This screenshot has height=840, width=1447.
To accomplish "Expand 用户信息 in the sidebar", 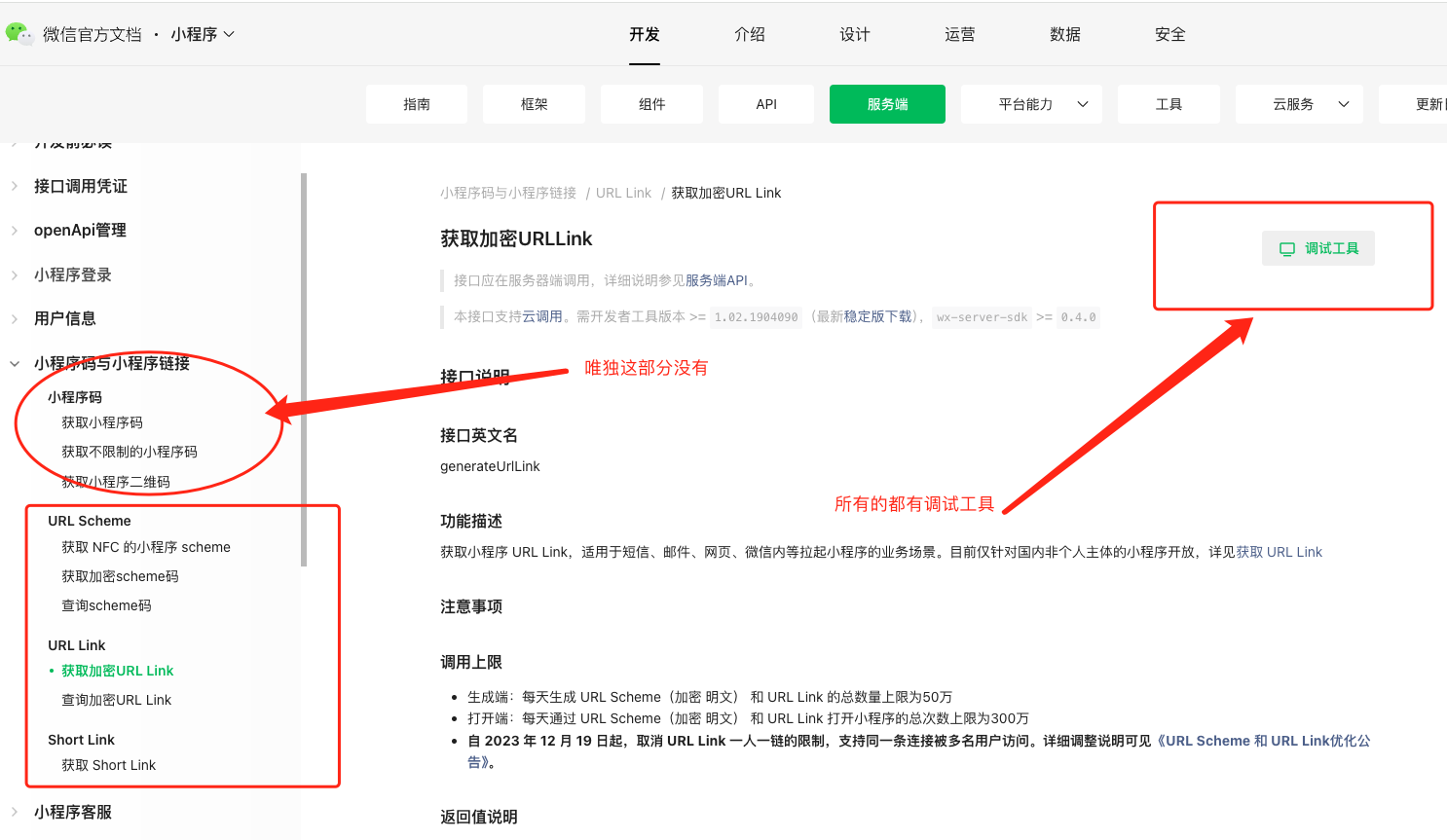I will [x=65, y=318].
